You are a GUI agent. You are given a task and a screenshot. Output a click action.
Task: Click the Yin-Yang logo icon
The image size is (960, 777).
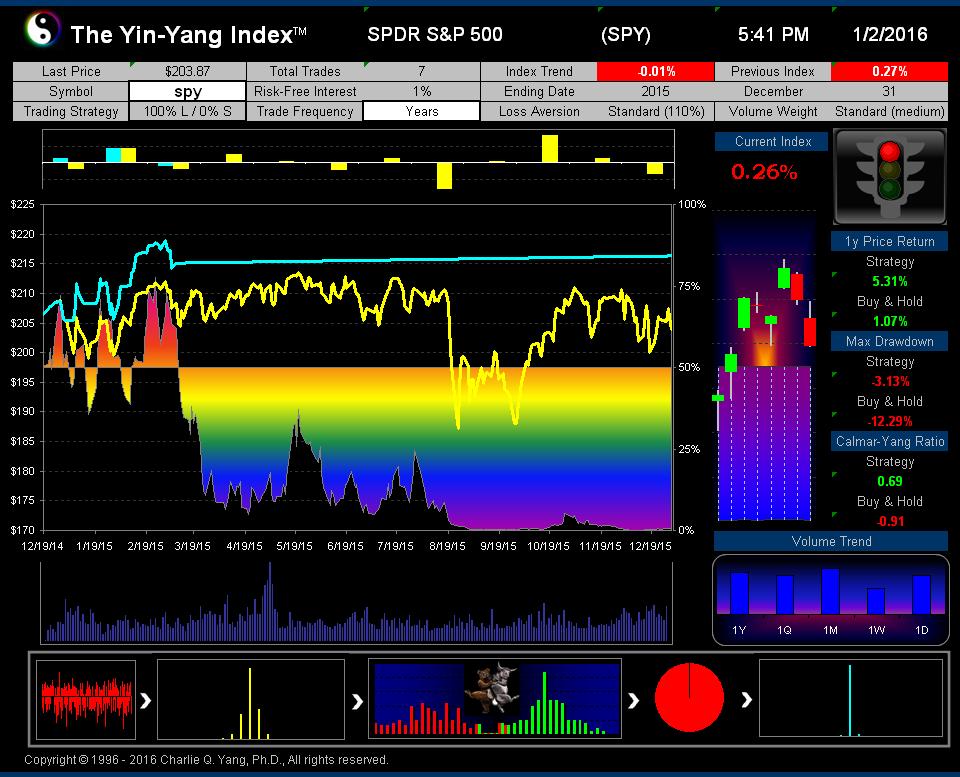42,29
